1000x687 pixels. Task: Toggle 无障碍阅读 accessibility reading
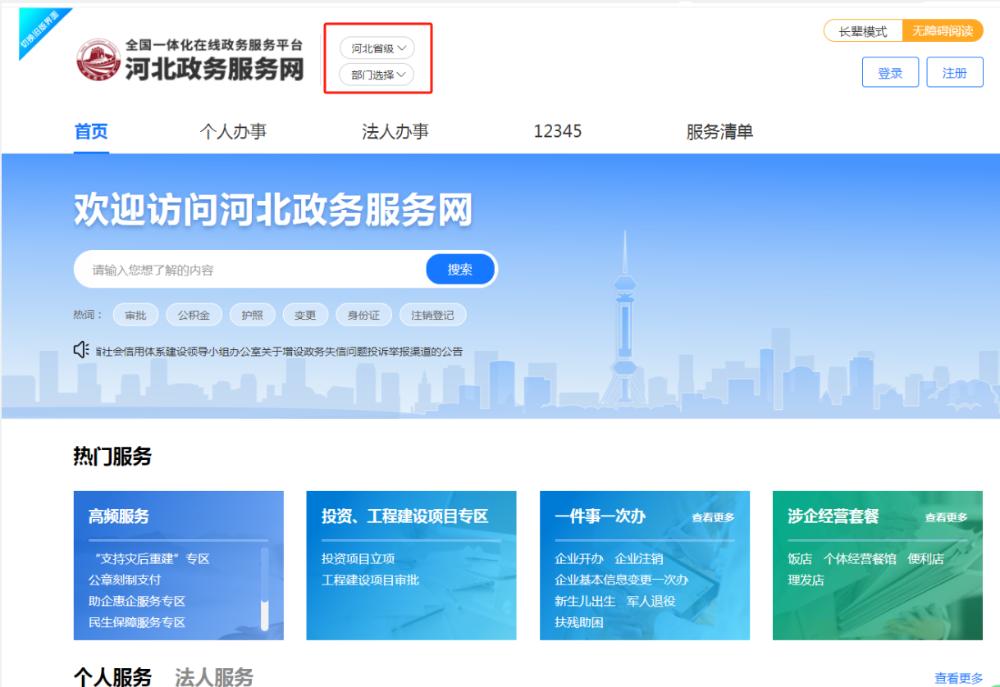click(x=942, y=31)
